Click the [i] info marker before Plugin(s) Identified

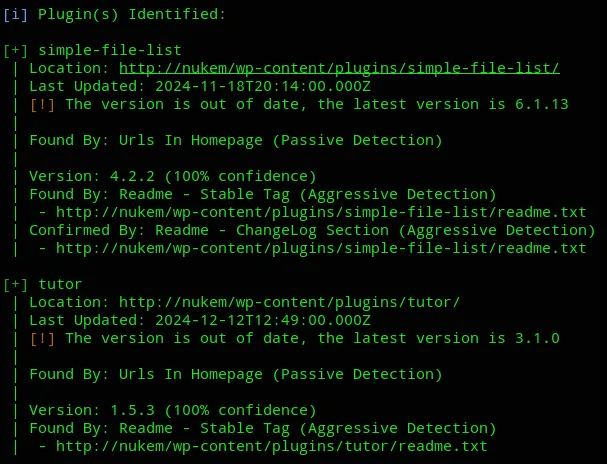point(15,14)
